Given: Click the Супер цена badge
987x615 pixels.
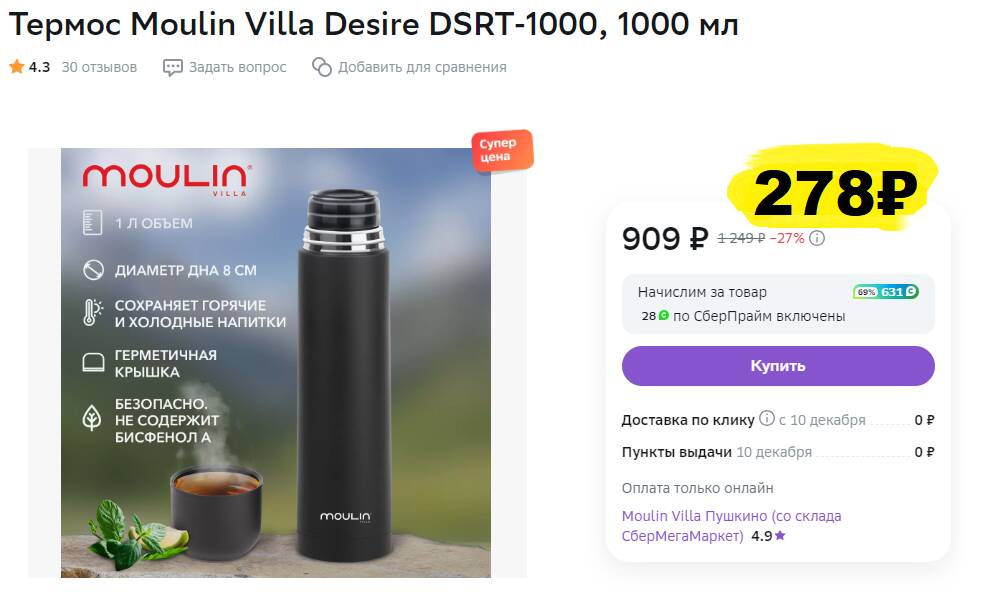Looking at the screenshot, I should tap(502, 150).
